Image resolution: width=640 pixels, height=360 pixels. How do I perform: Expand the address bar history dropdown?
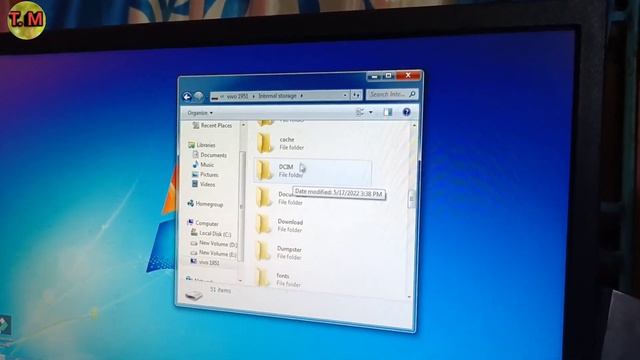[345, 95]
